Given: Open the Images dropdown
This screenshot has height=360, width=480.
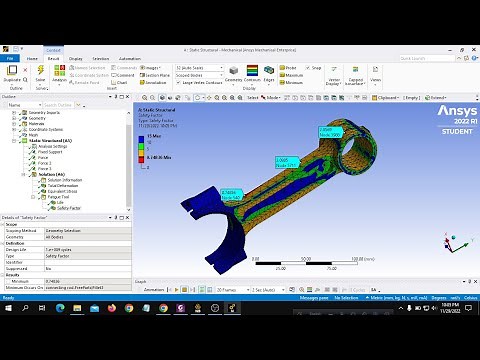Looking at the screenshot, I should click(150, 68).
